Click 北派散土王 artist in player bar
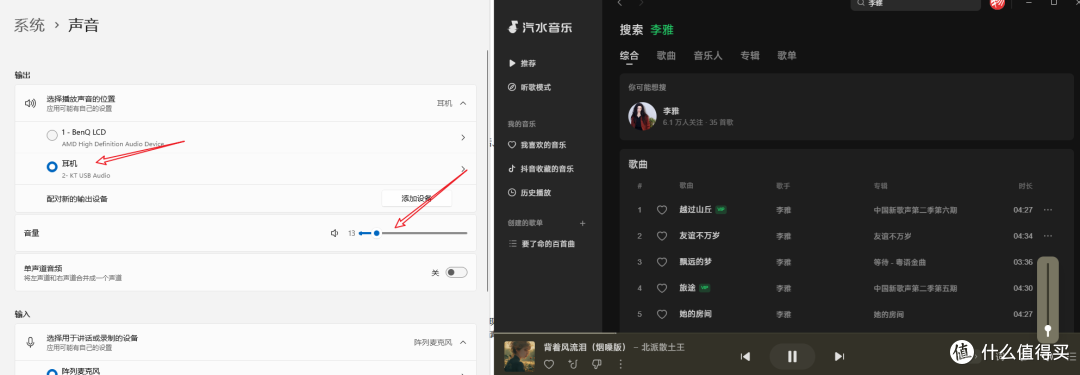This screenshot has width=1080, height=375. (x=663, y=347)
